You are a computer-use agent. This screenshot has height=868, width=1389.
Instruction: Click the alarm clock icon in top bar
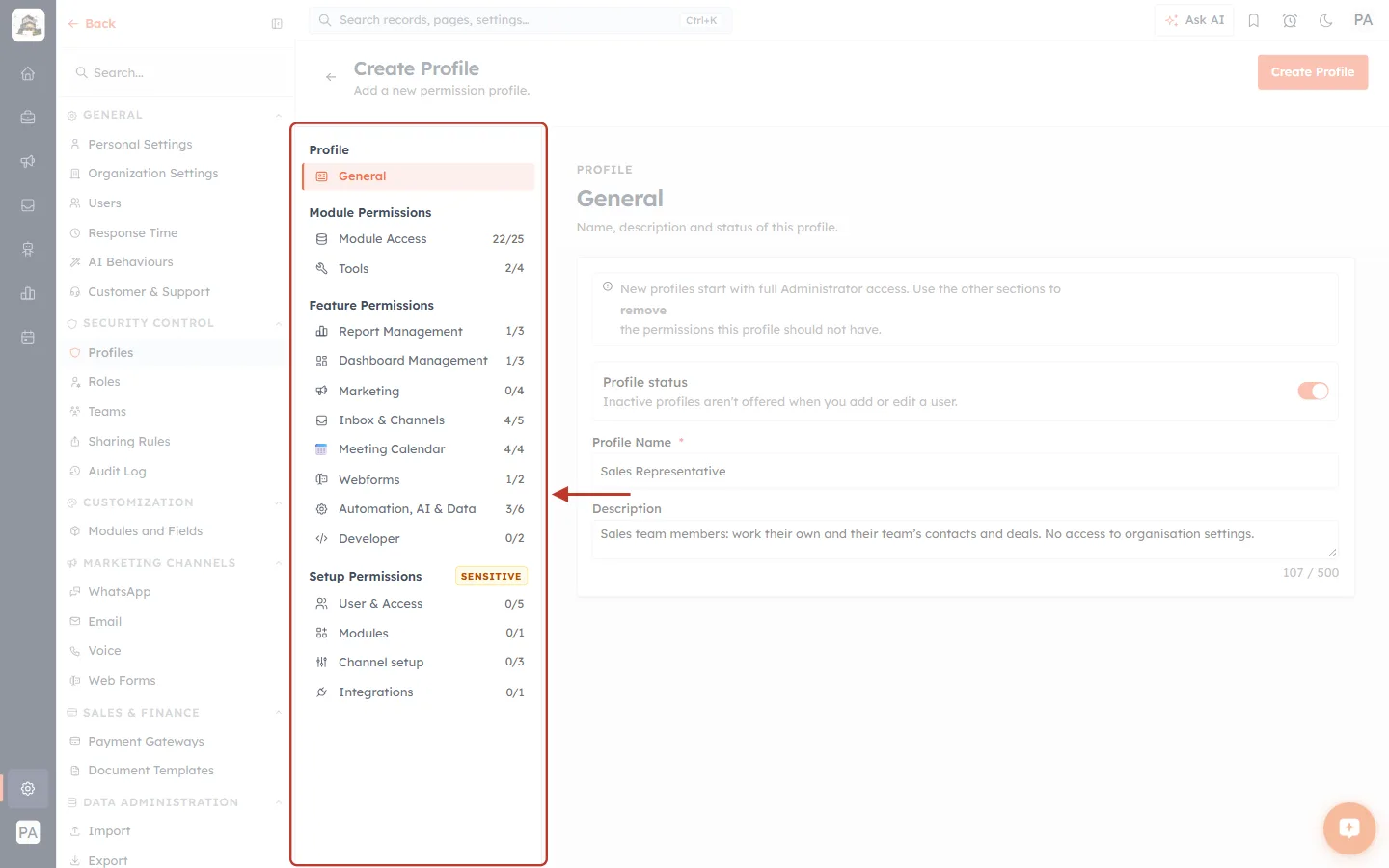[x=1290, y=20]
